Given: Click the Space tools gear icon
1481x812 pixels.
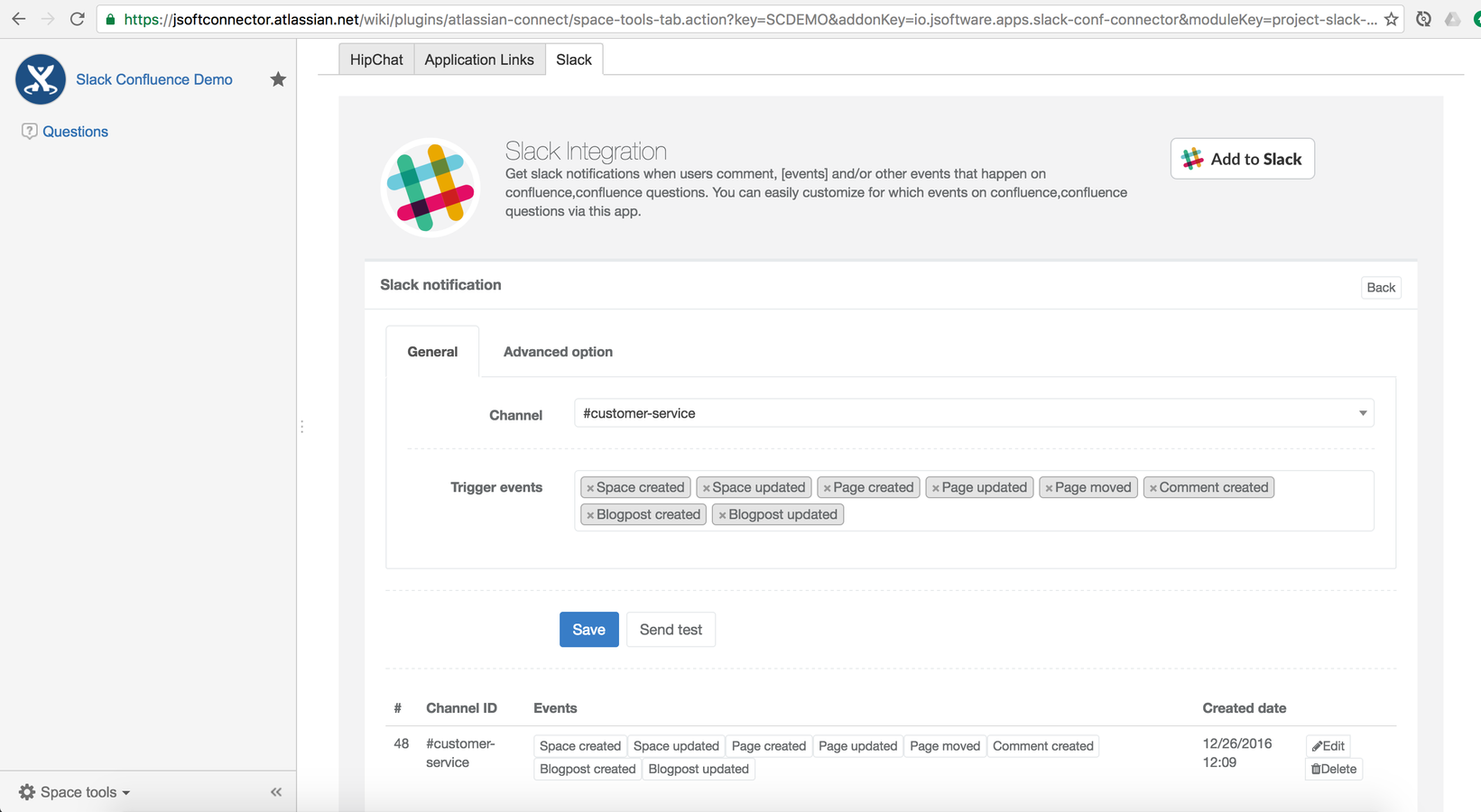Looking at the screenshot, I should (27, 792).
